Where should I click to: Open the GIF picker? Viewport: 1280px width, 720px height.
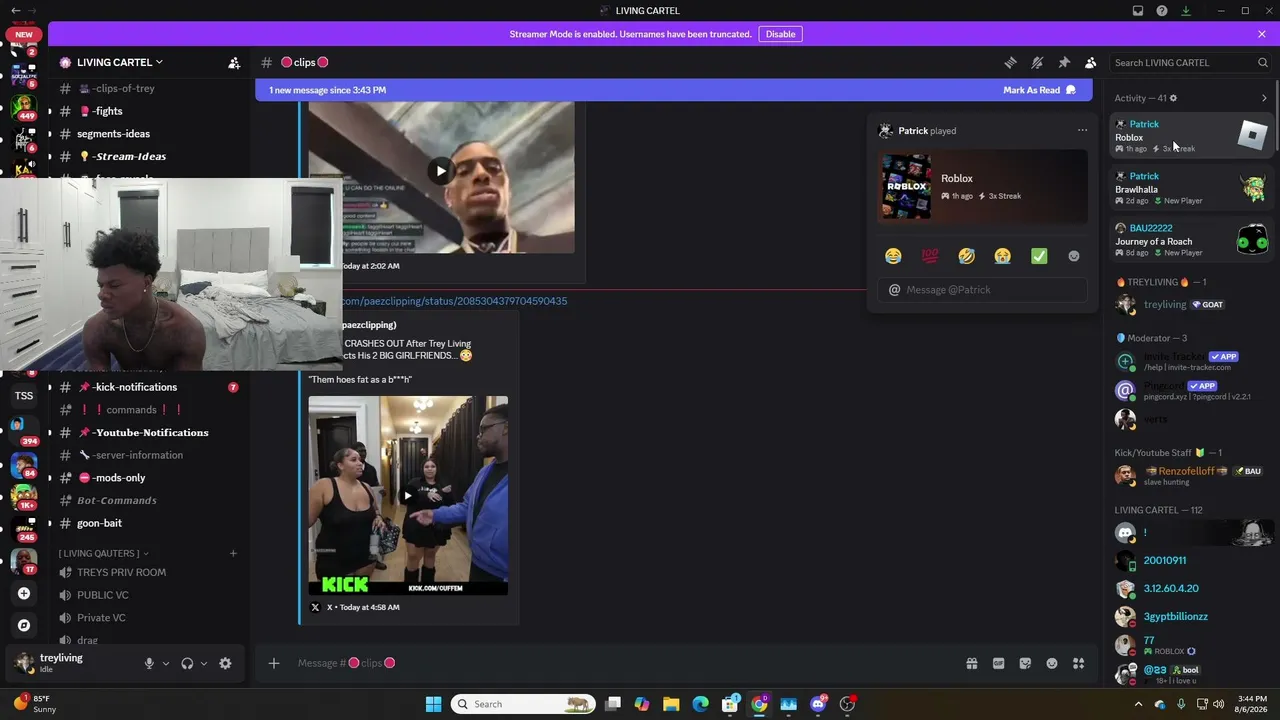point(998,663)
